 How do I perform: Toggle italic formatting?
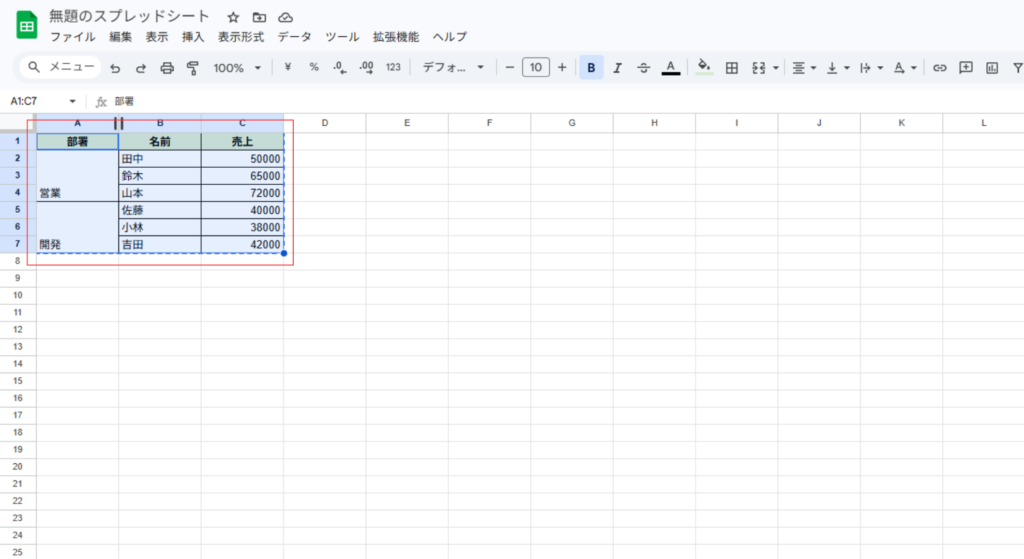[x=617, y=68]
